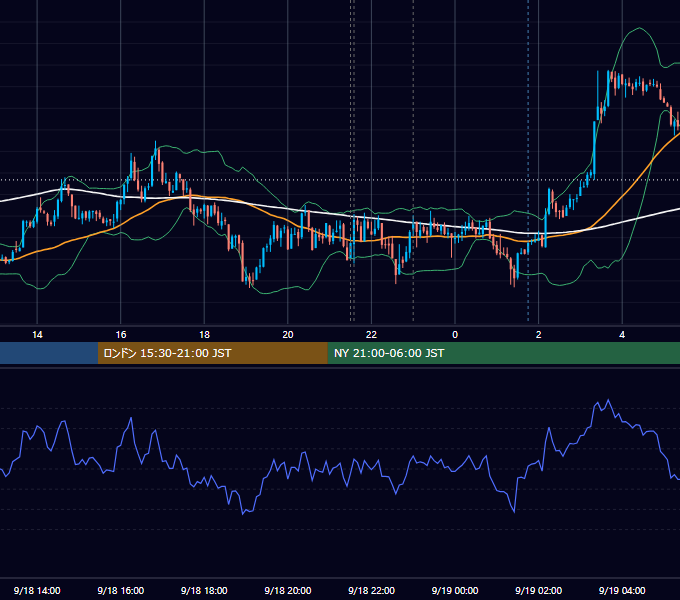This screenshot has height=600, width=680.
Task: Click the 22 hour label on price chart axis
Action: coord(371,335)
